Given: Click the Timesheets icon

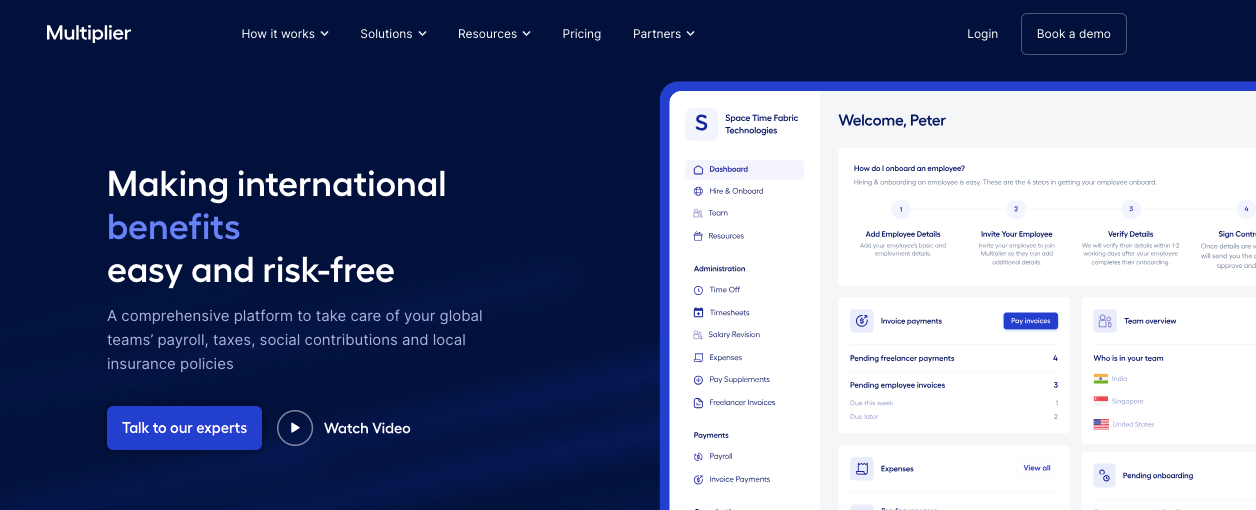Looking at the screenshot, I should (698, 313).
